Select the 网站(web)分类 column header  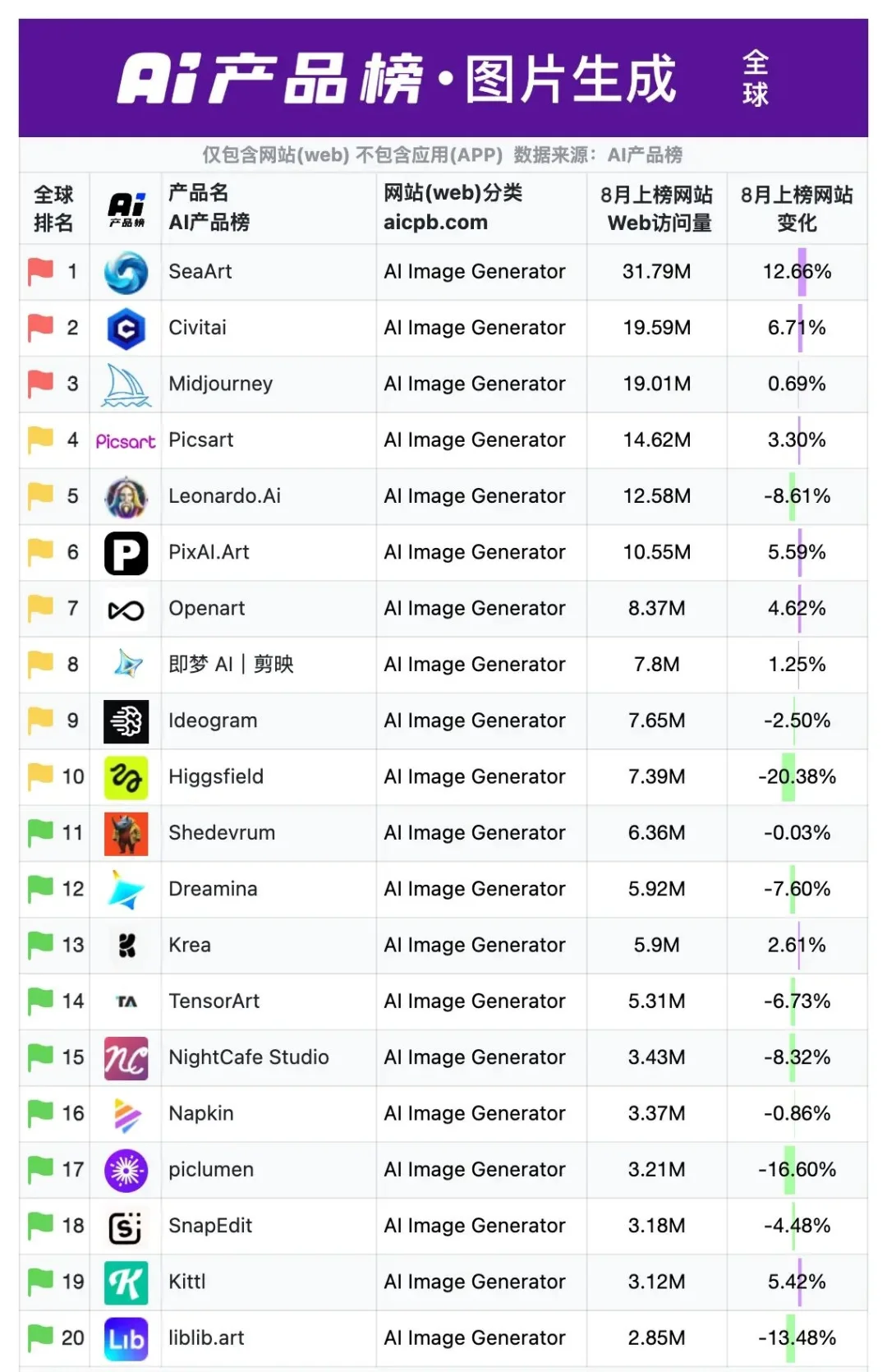(x=453, y=208)
